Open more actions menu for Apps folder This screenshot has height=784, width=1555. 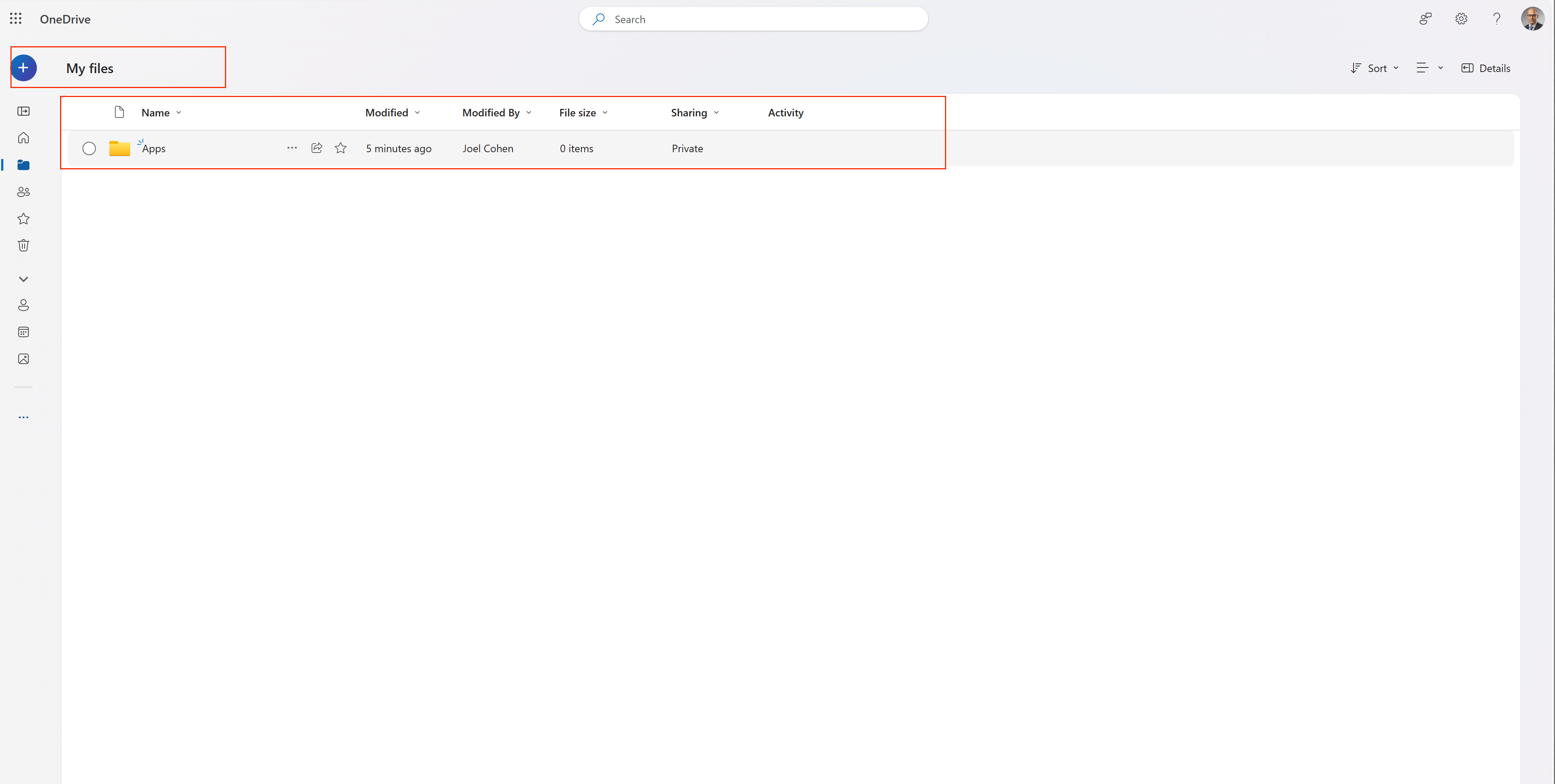point(292,148)
